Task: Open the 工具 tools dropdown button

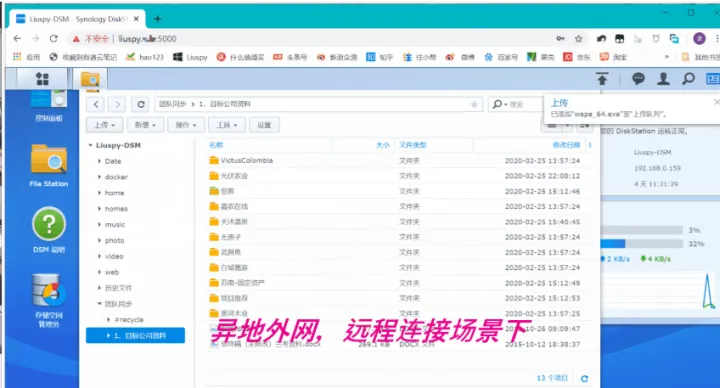Action: point(227,125)
